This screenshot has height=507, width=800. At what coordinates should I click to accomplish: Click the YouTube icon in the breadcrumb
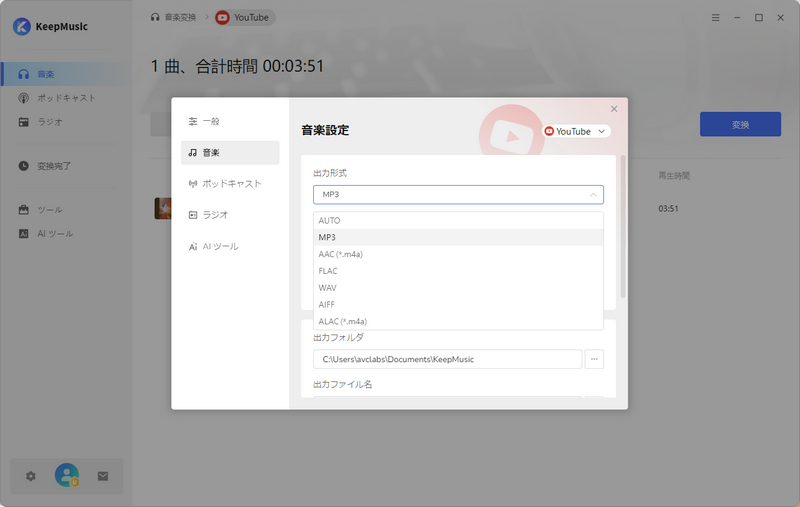222,17
